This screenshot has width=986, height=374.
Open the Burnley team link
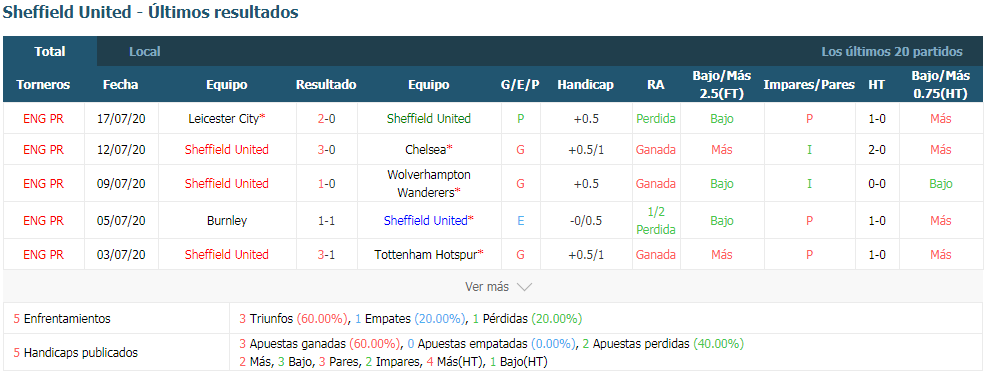tap(226, 221)
